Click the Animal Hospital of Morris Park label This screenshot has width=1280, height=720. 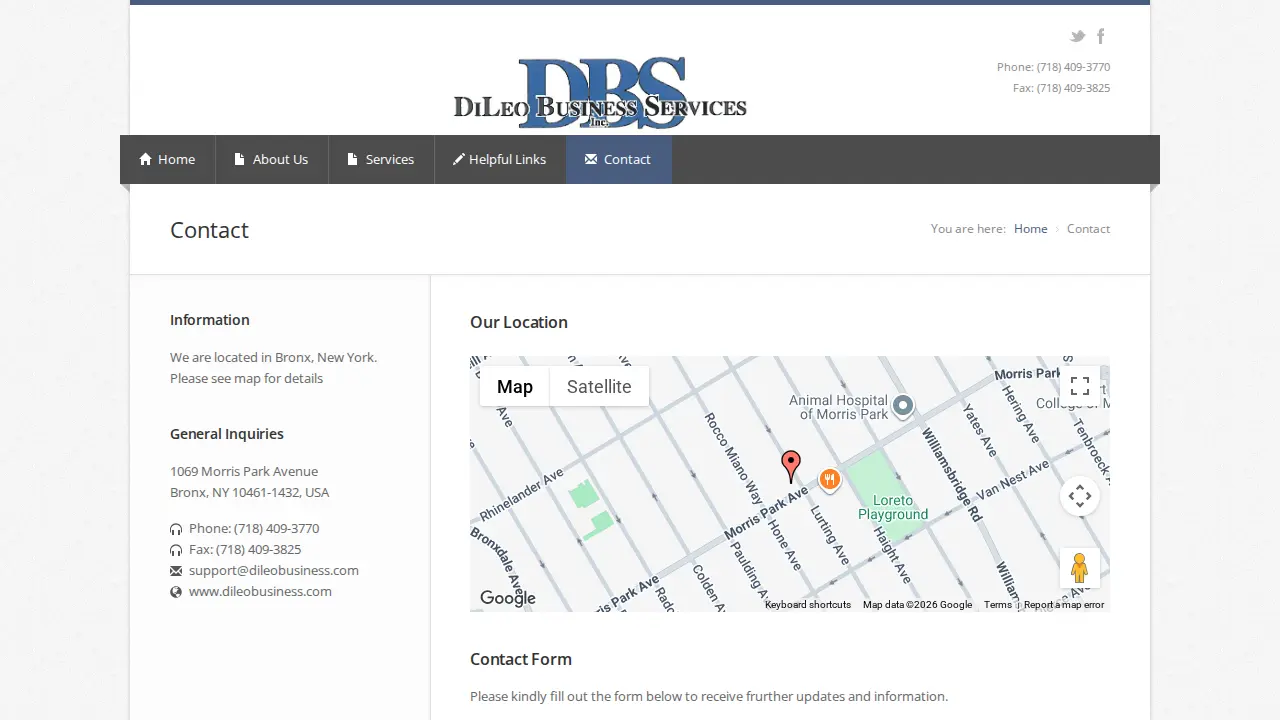(x=839, y=407)
